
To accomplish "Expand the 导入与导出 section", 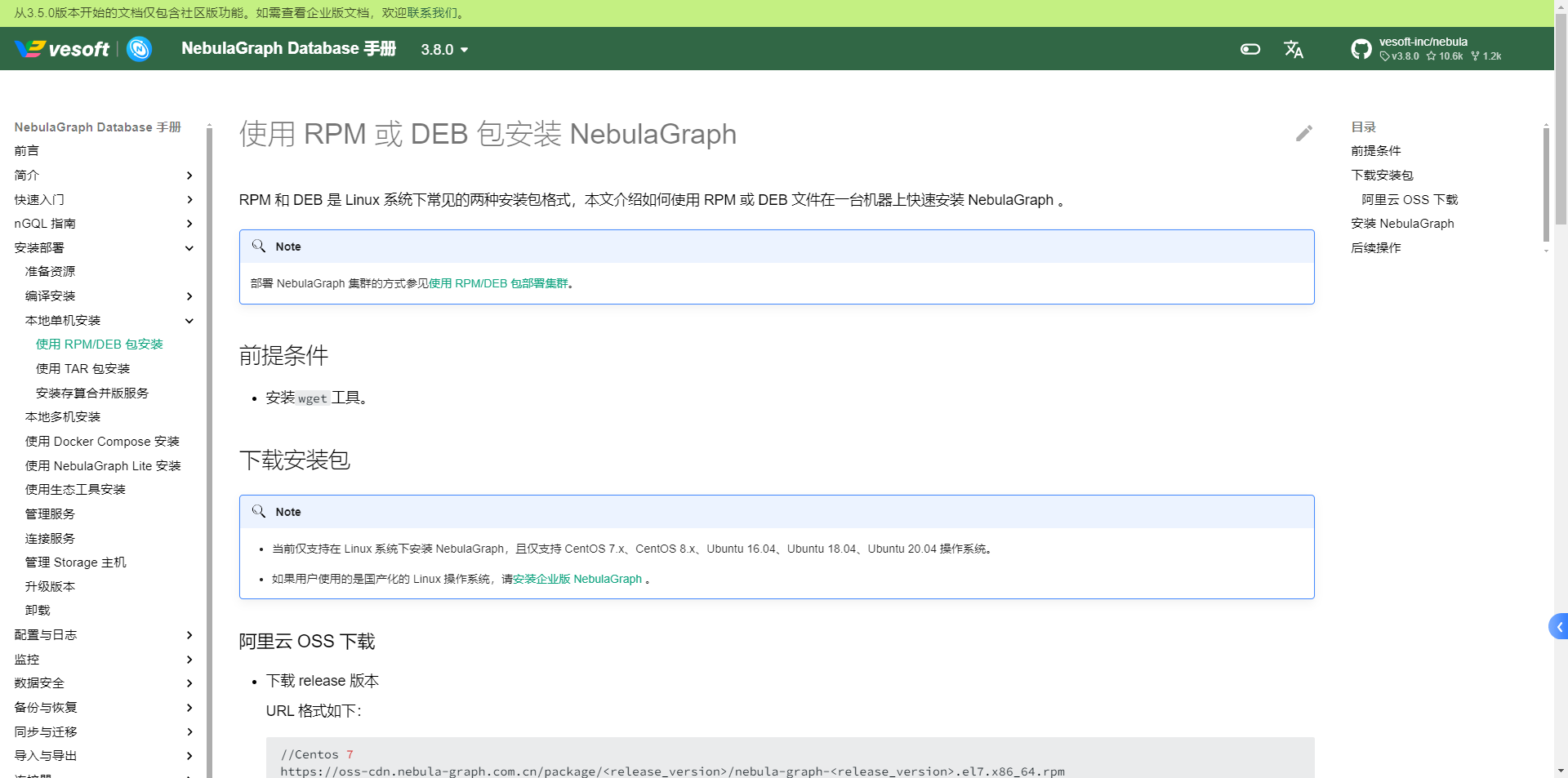I will coord(189,756).
